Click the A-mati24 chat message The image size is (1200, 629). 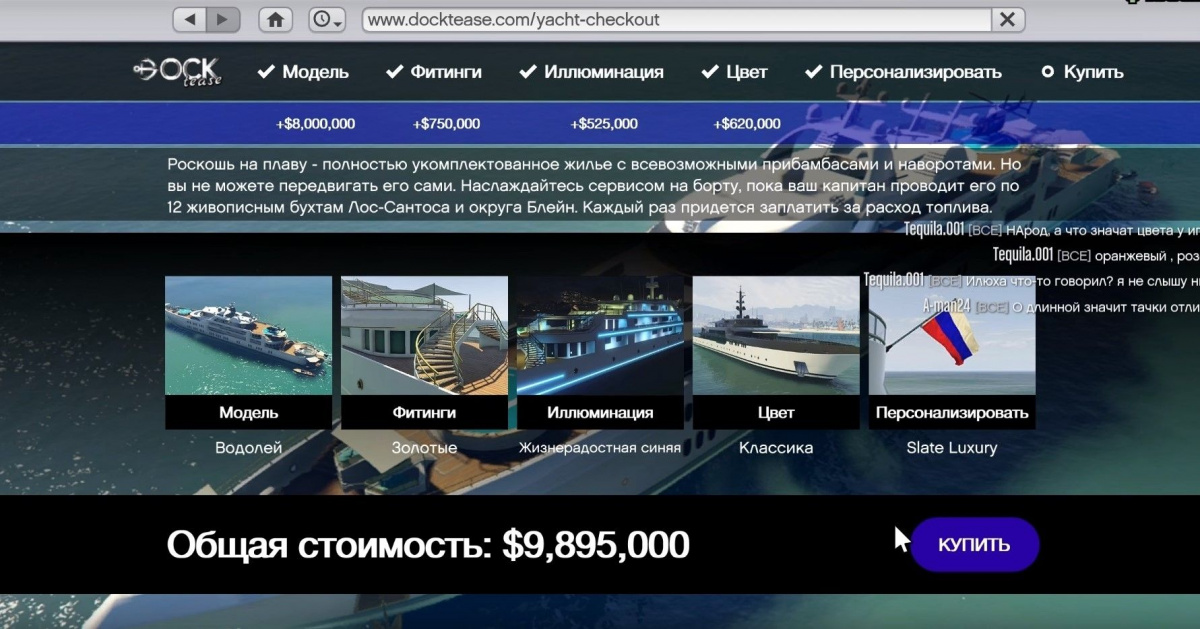click(1061, 306)
